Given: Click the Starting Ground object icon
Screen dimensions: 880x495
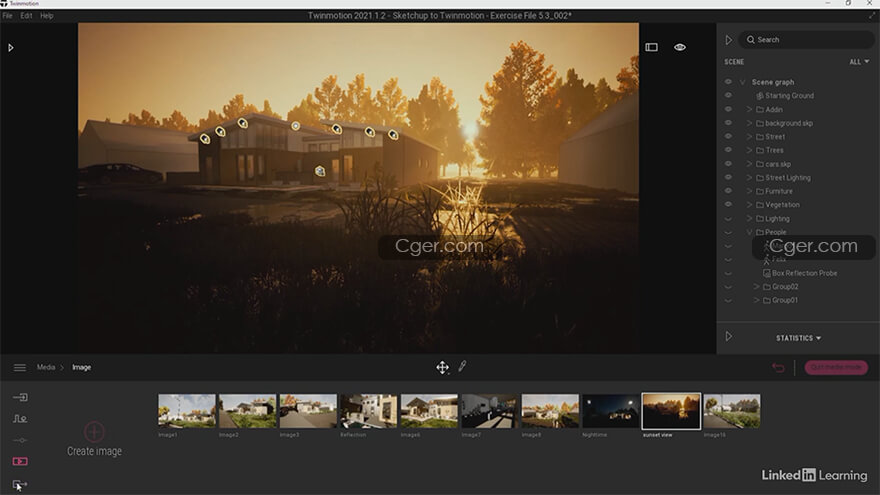Looking at the screenshot, I should 760,96.
